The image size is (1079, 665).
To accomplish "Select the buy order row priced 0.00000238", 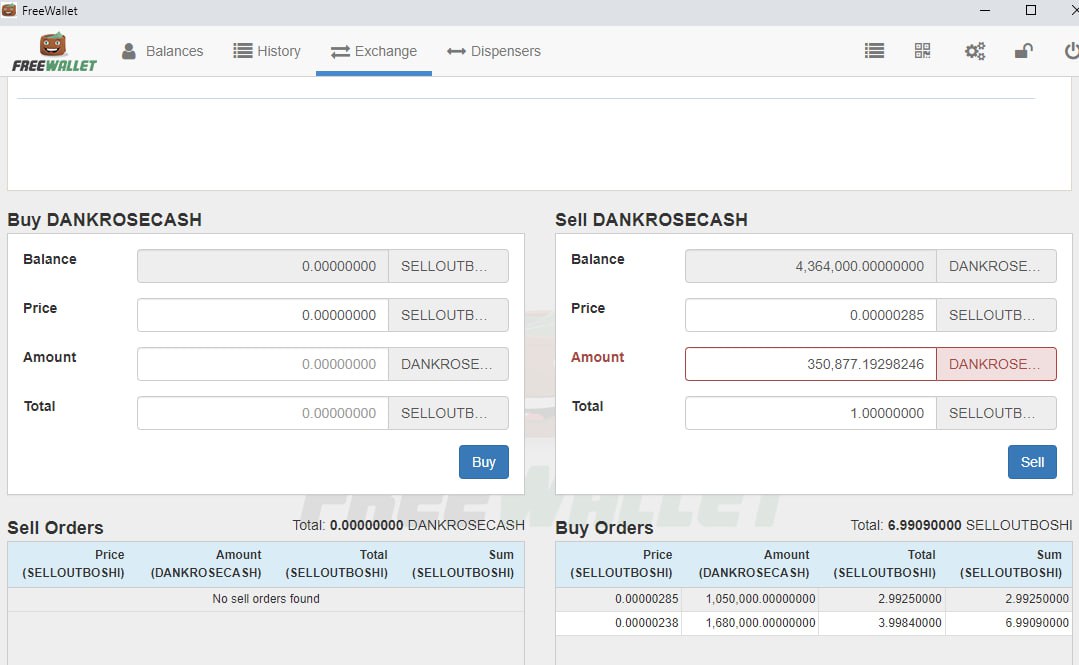I will [x=813, y=623].
